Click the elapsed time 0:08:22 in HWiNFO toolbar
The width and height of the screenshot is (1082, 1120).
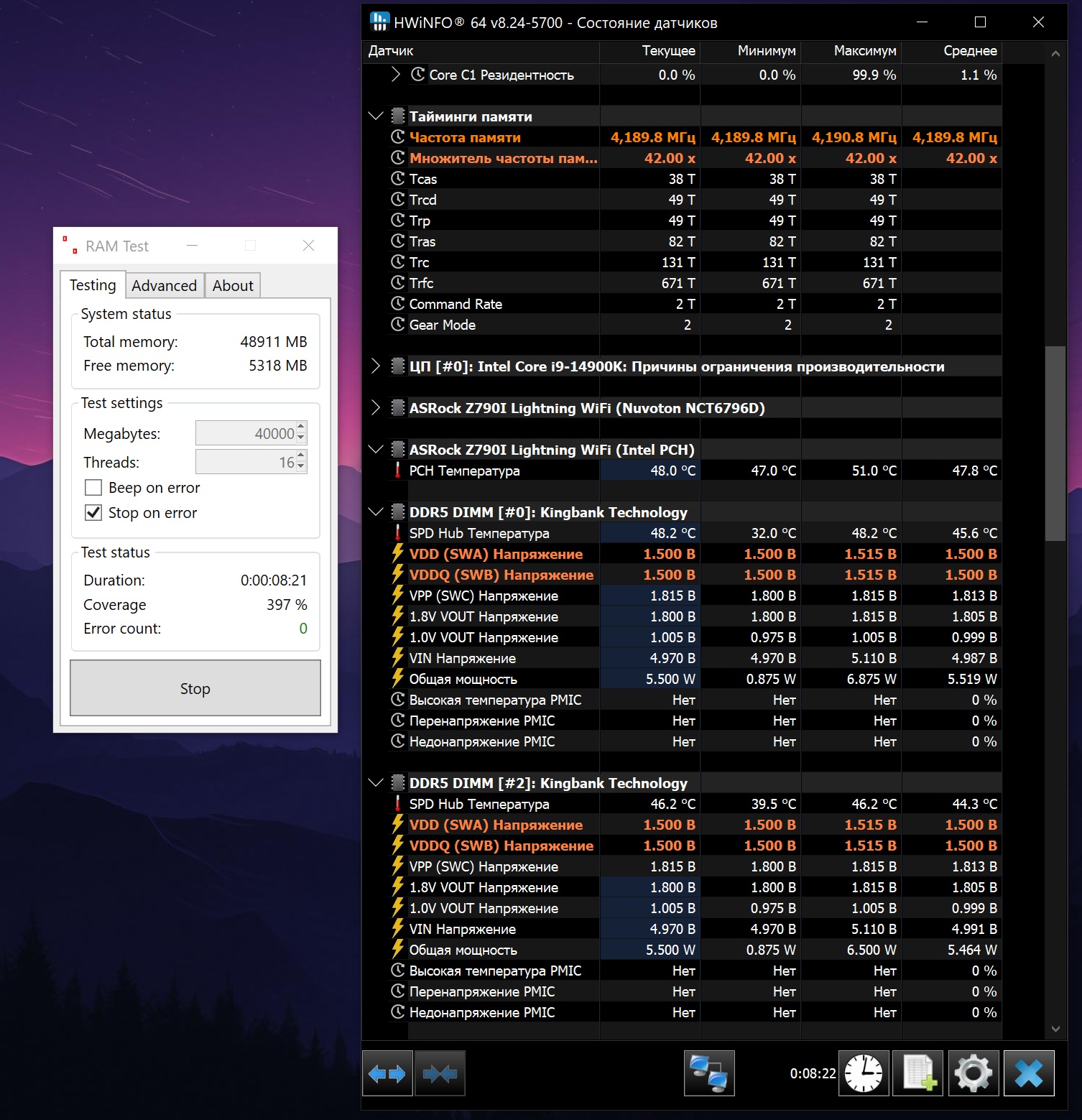(x=813, y=1073)
